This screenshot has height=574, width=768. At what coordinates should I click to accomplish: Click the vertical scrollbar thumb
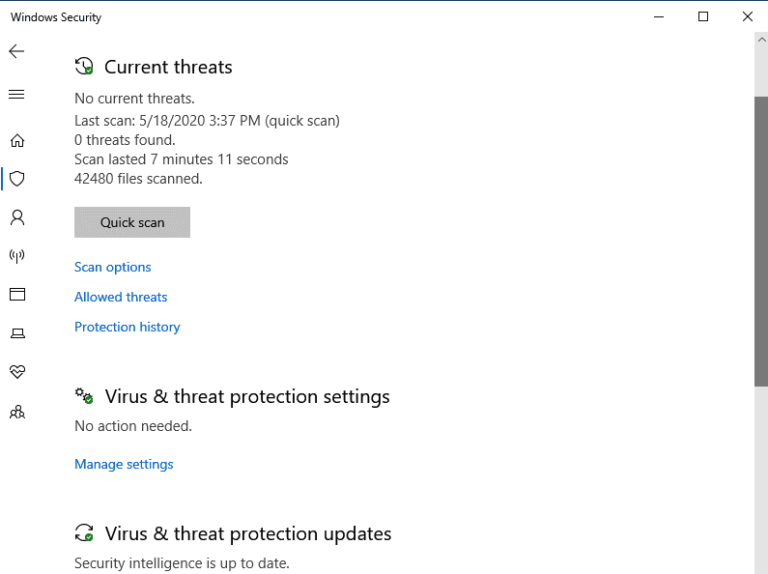(x=760, y=240)
